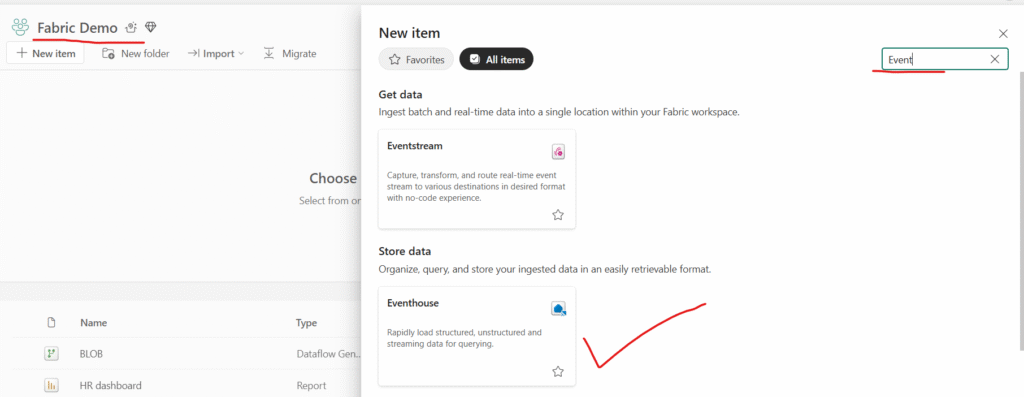The image size is (1024, 397).
Task: Switch to the Favorites tab
Action: pos(417,59)
